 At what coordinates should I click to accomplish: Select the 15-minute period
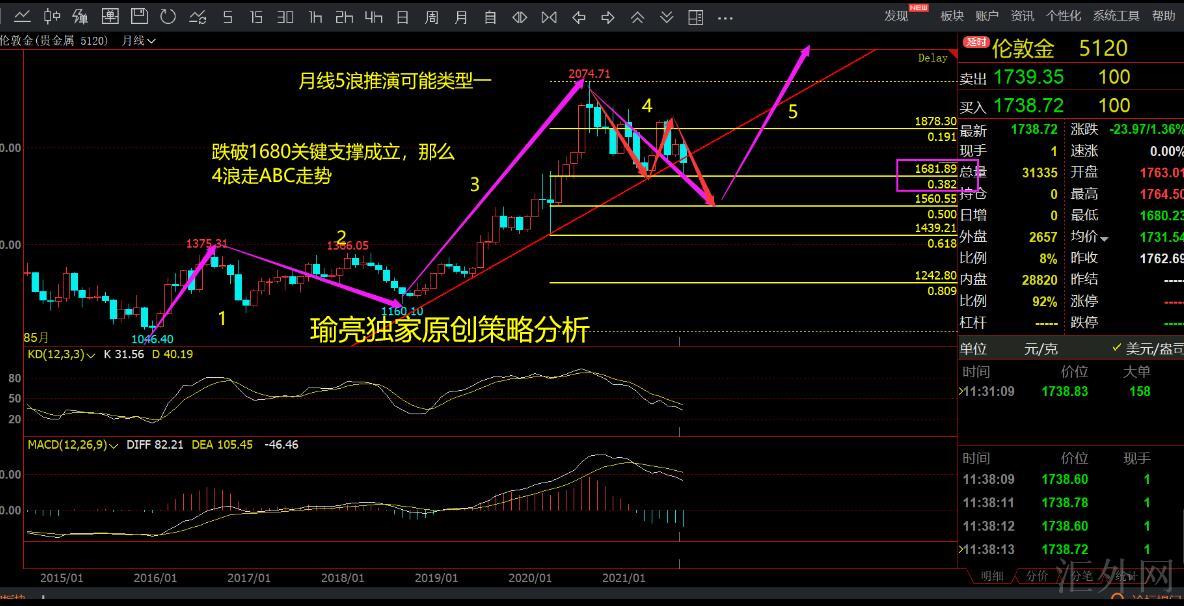[256, 16]
